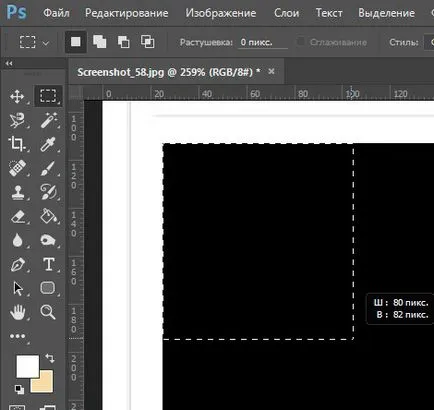Select the Horizontal Type tool
The width and height of the screenshot is (434, 410).
click(x=49, y=264)
